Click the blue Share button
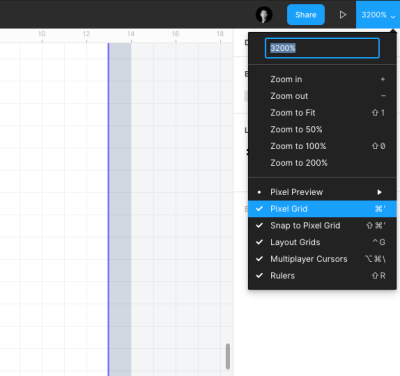 click(x=306, y=15)
